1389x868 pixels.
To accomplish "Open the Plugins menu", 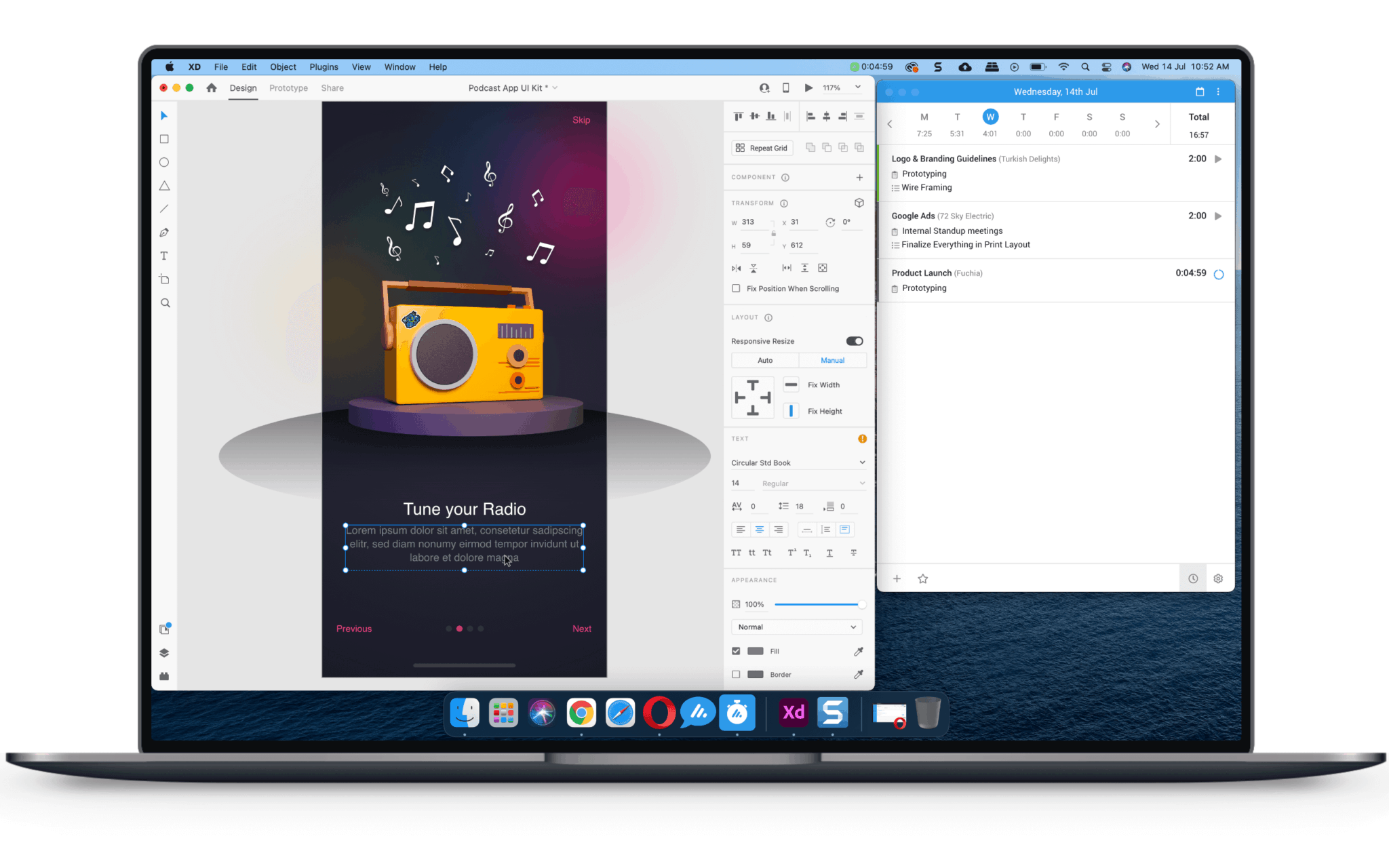I will coord(324,66).
